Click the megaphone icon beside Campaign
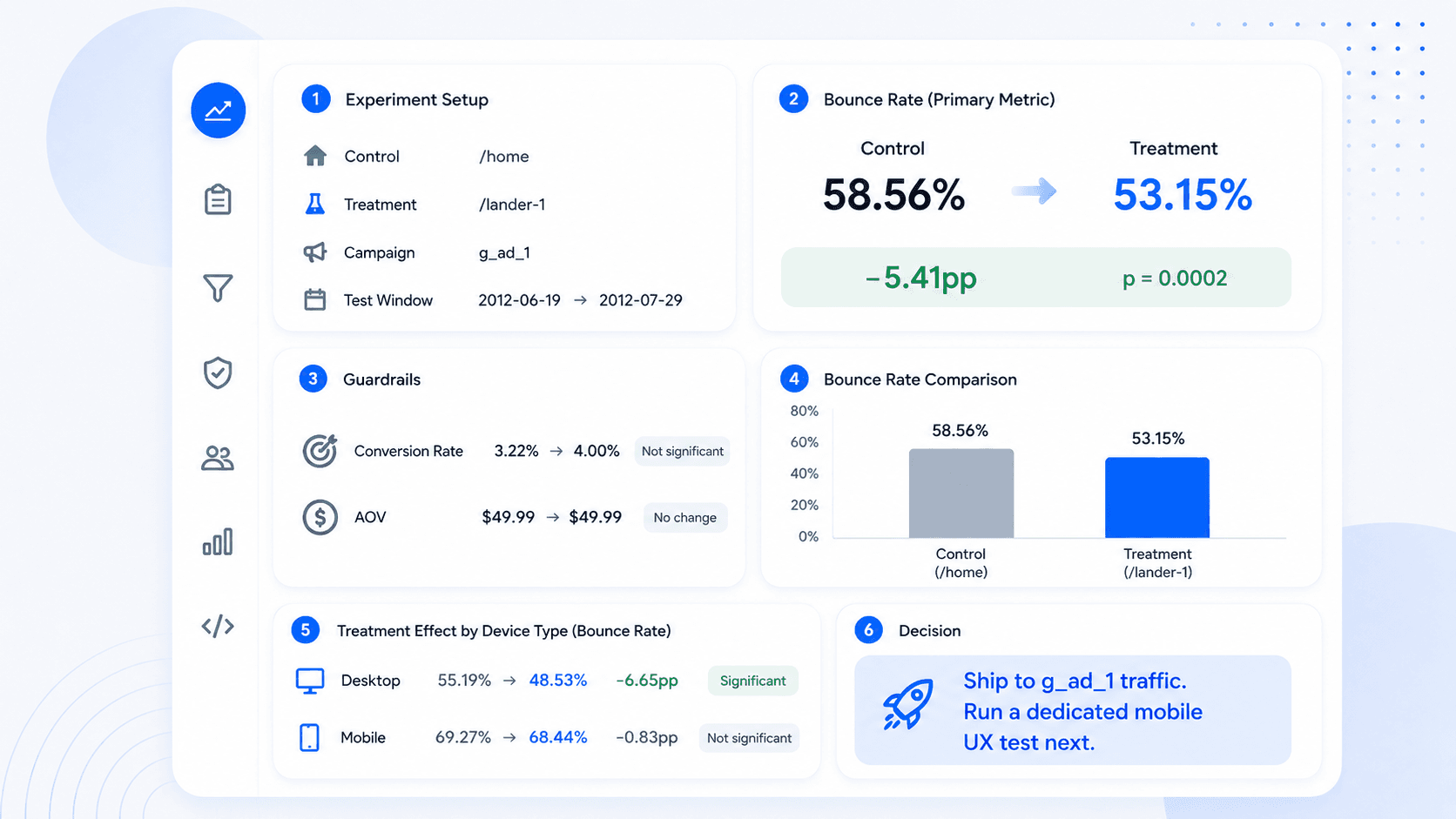1456x819 pixels. point(314,252)
